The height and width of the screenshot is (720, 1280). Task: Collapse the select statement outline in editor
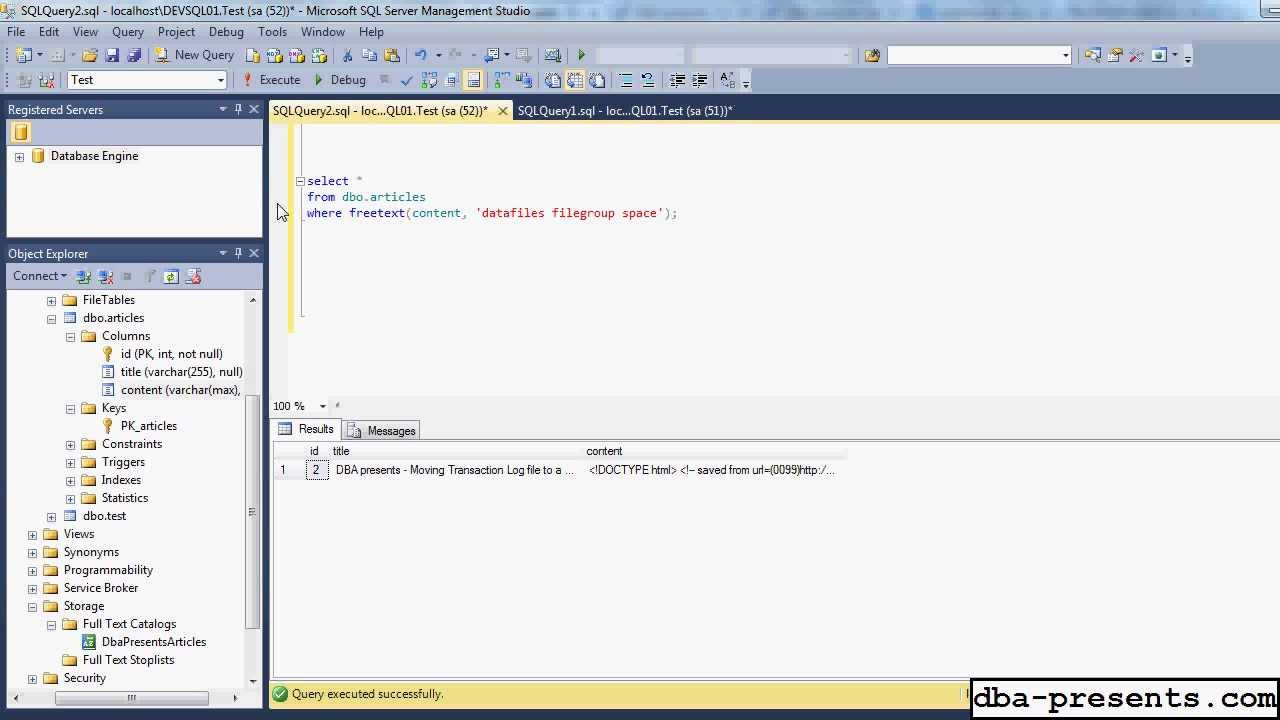(x=299, y=181)
